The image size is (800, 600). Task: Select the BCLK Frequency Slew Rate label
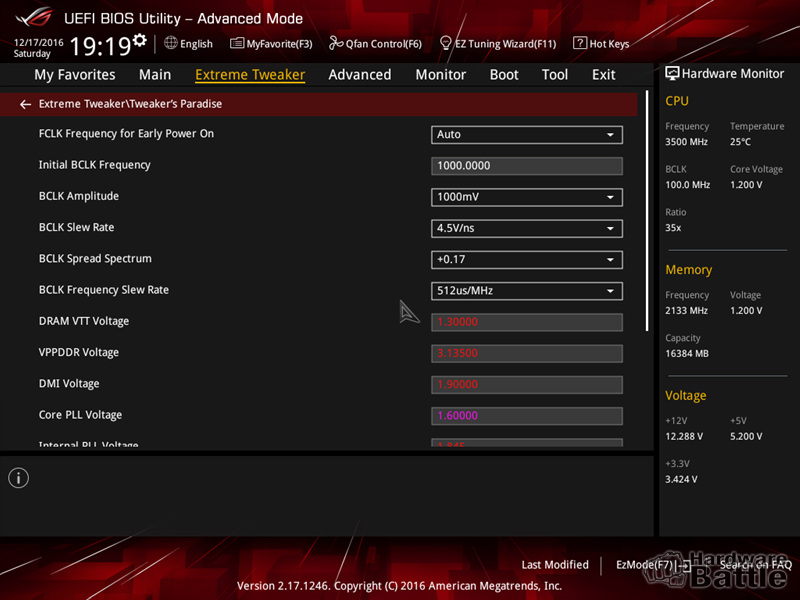(104, 290)
